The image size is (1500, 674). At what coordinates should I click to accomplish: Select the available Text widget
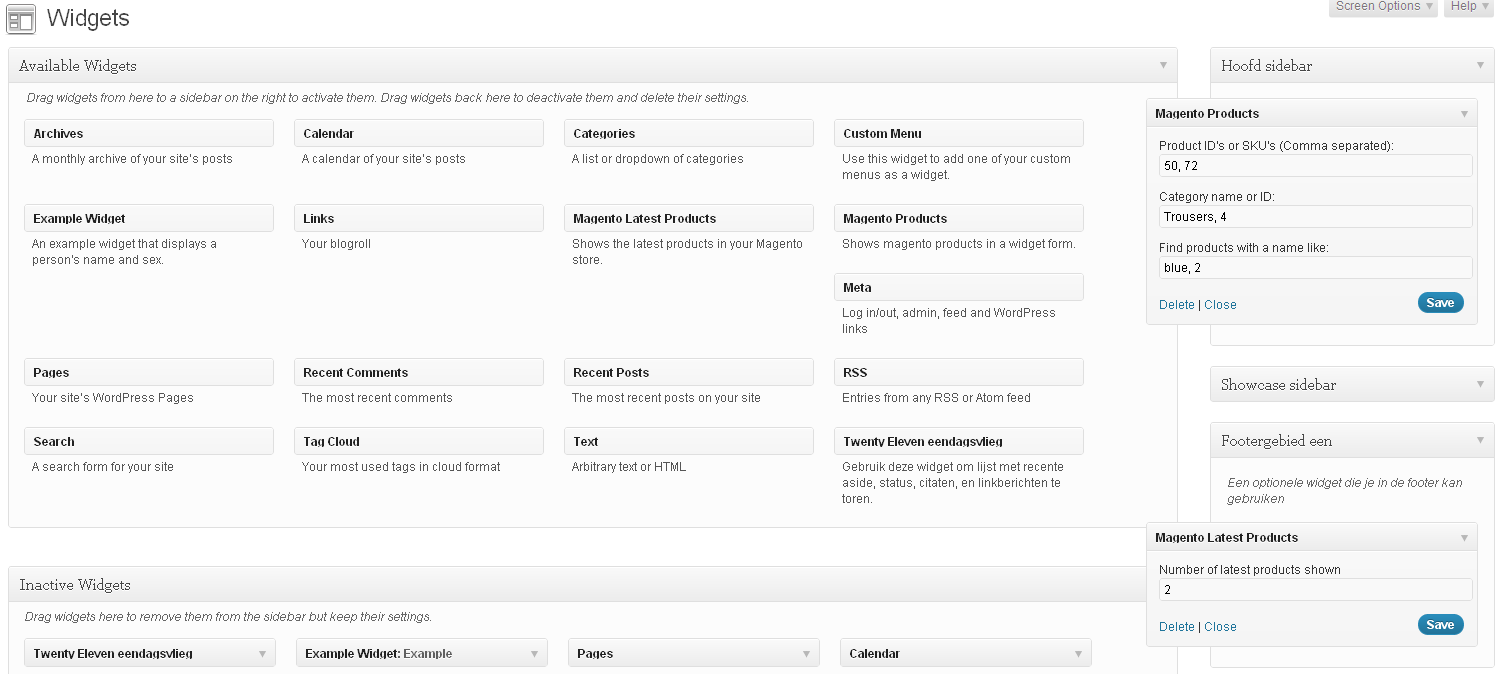coord(689,441)
